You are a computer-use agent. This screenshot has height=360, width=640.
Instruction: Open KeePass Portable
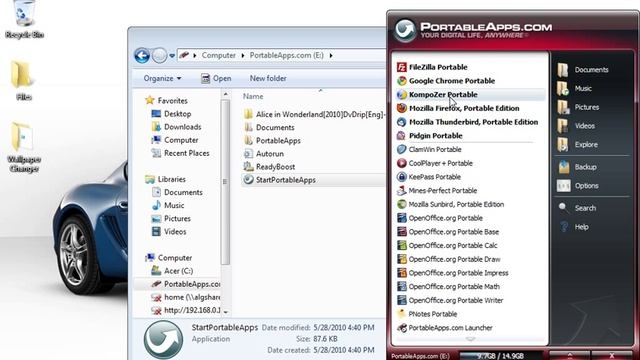click(429, 177)
